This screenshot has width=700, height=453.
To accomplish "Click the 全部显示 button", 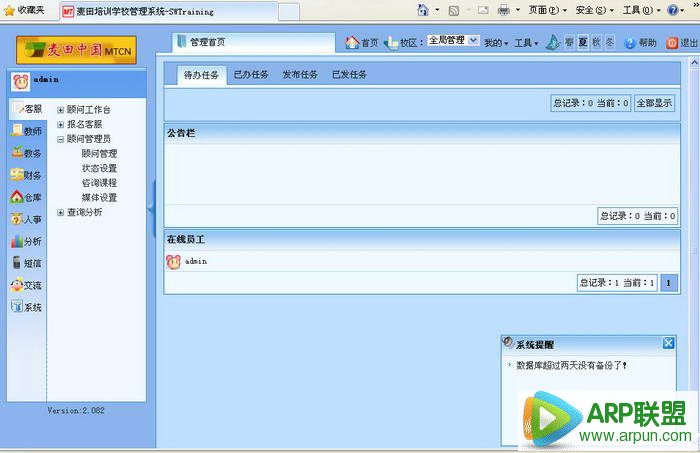I will click(x=655, y=103).
